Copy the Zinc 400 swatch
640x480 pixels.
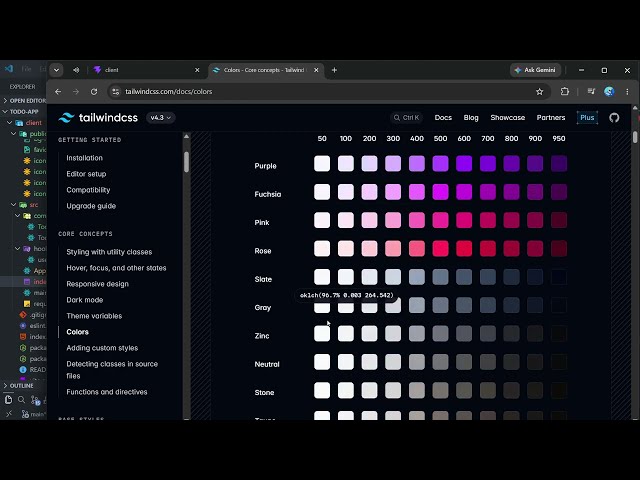417,333
